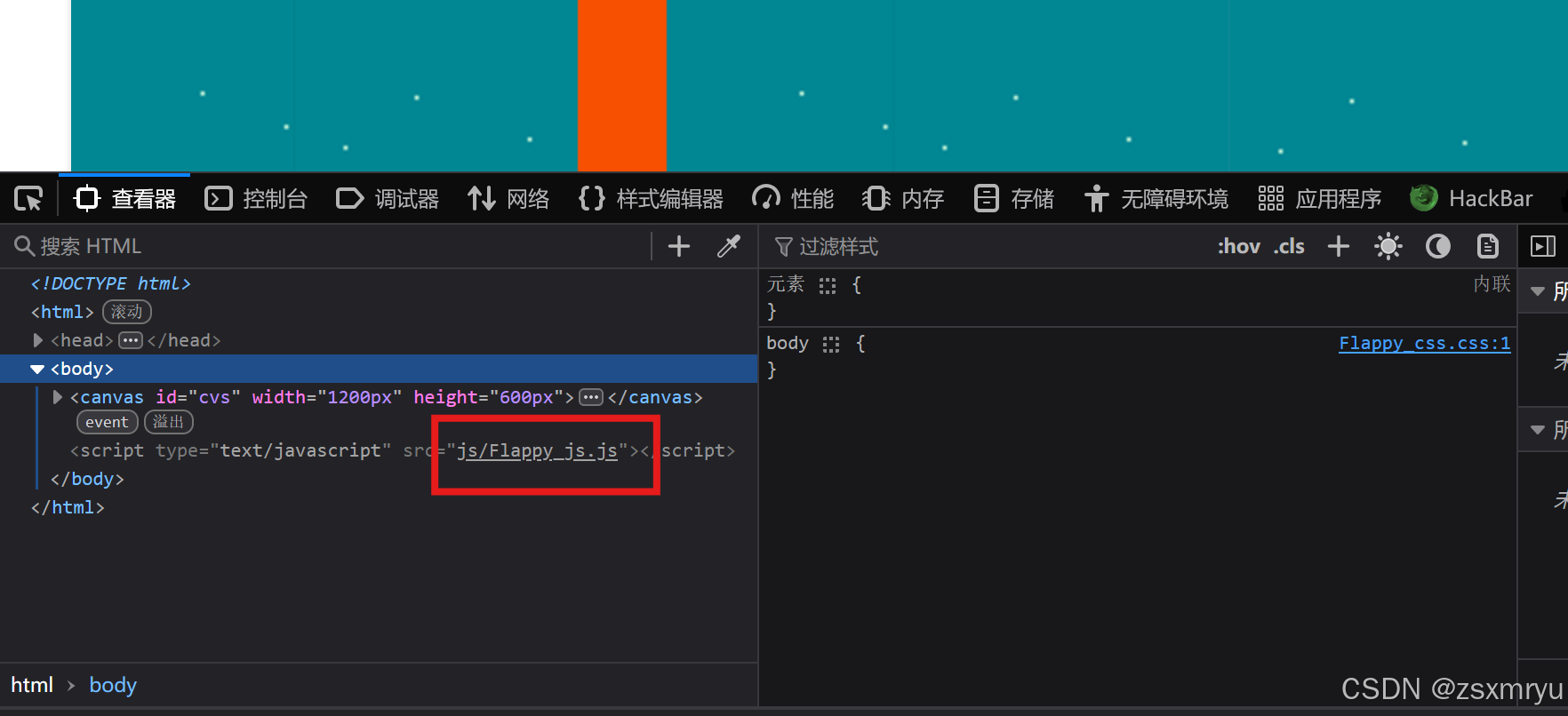Viewport: 1568px width, 716px height.
Task: Toggle light color scheme simulation sun icon
Action: click(x=1388, y=246)
